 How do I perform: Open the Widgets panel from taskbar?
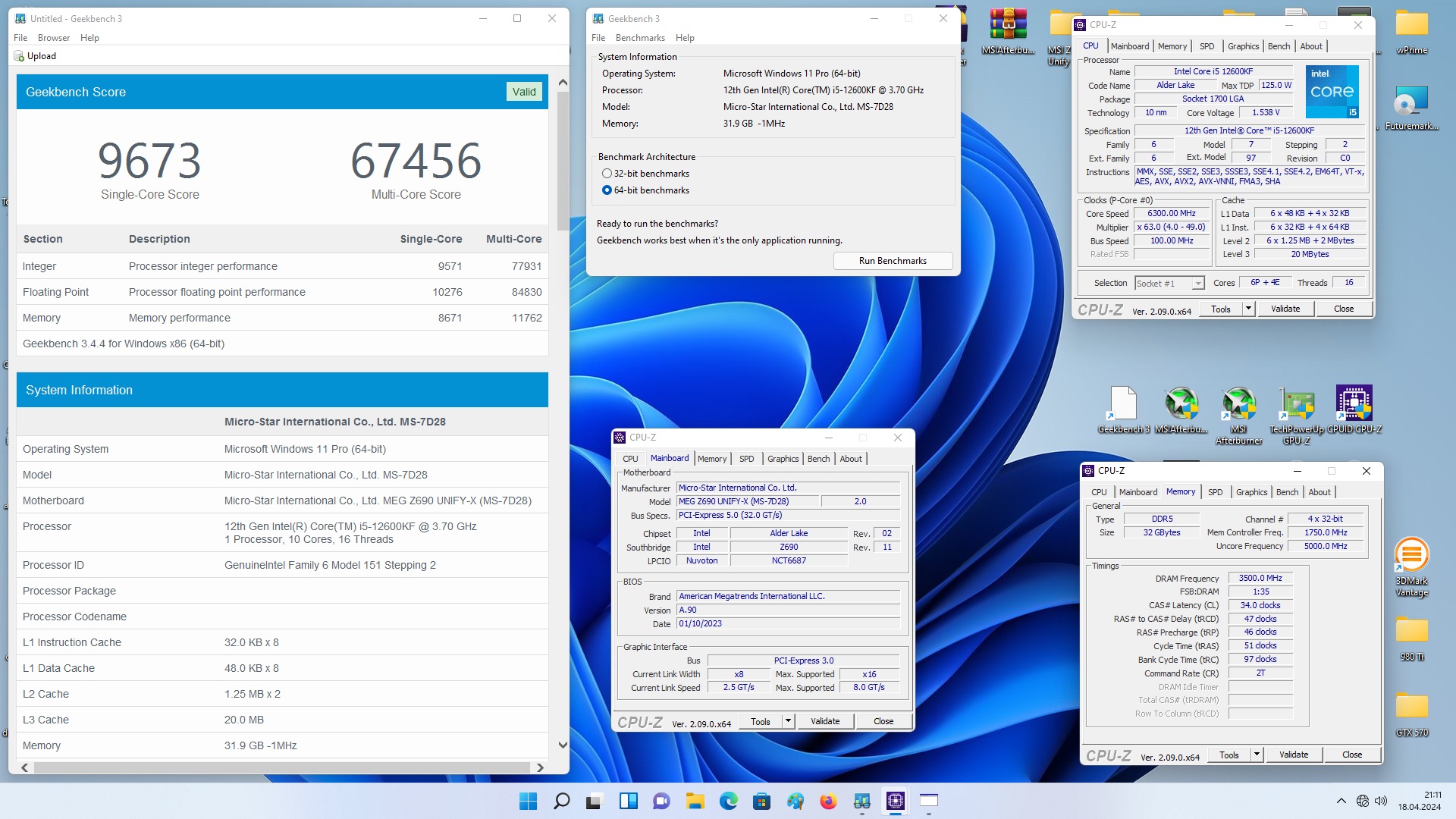click(x=628, y=801)
